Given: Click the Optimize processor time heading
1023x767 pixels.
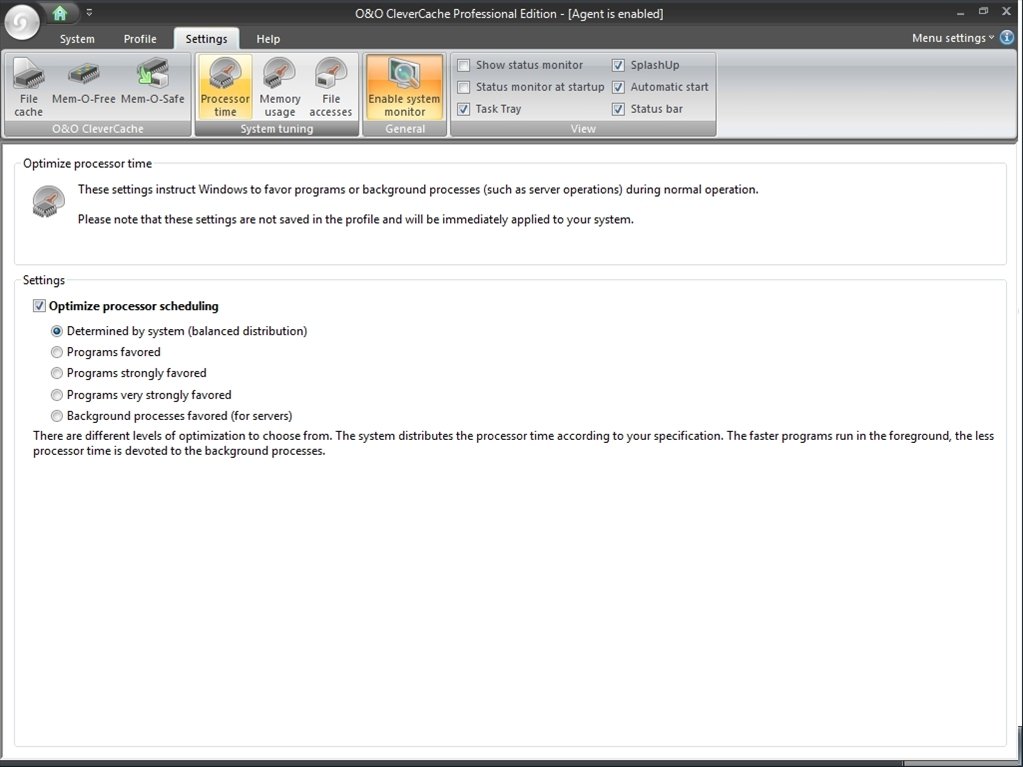Looking at the screenshot, I should pos(87,164).
